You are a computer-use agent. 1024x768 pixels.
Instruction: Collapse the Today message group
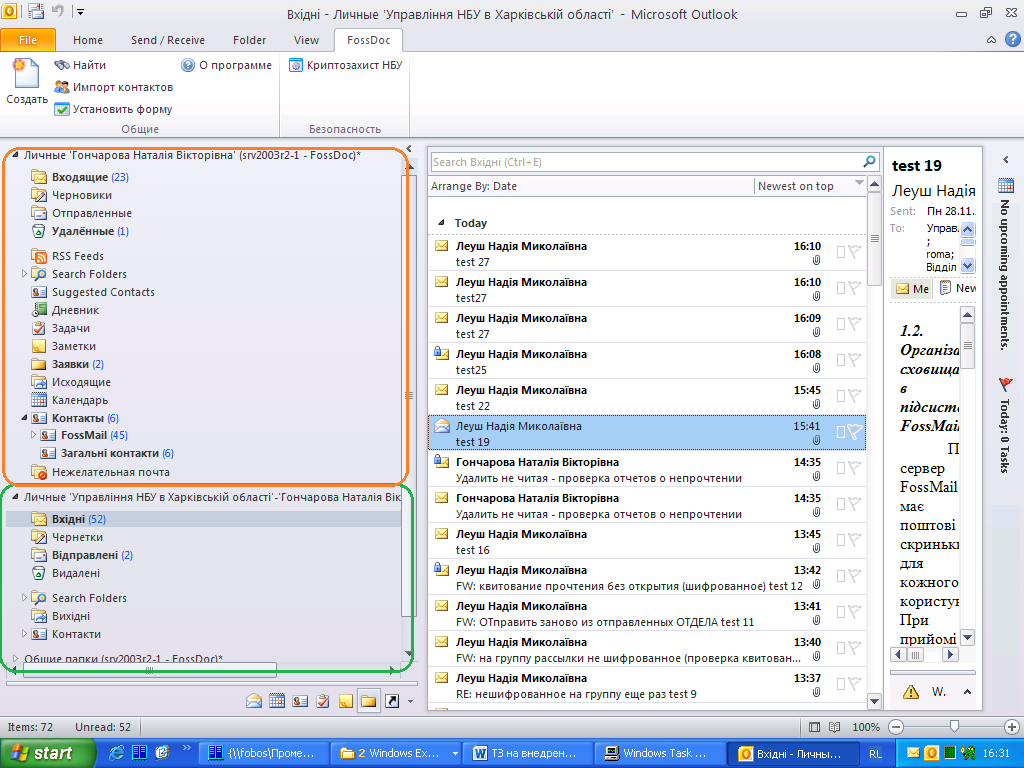441,223
